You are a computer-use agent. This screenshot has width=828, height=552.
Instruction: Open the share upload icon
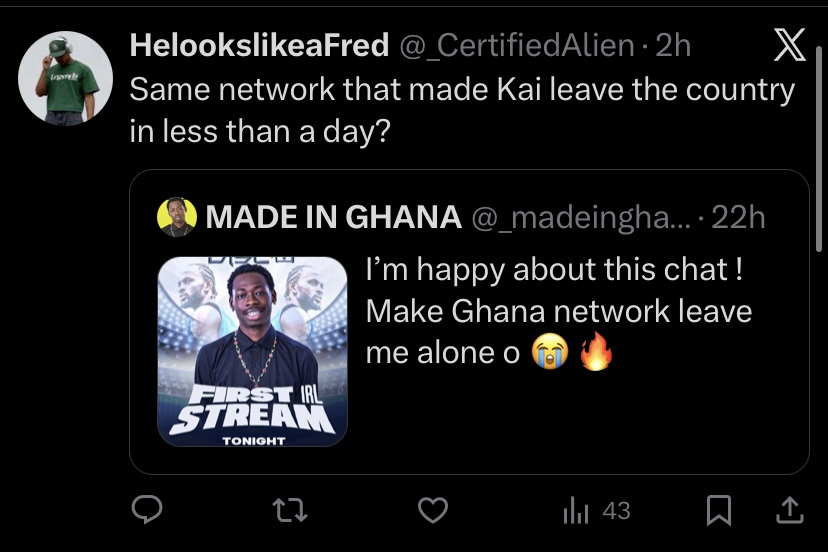pos(790,511)
